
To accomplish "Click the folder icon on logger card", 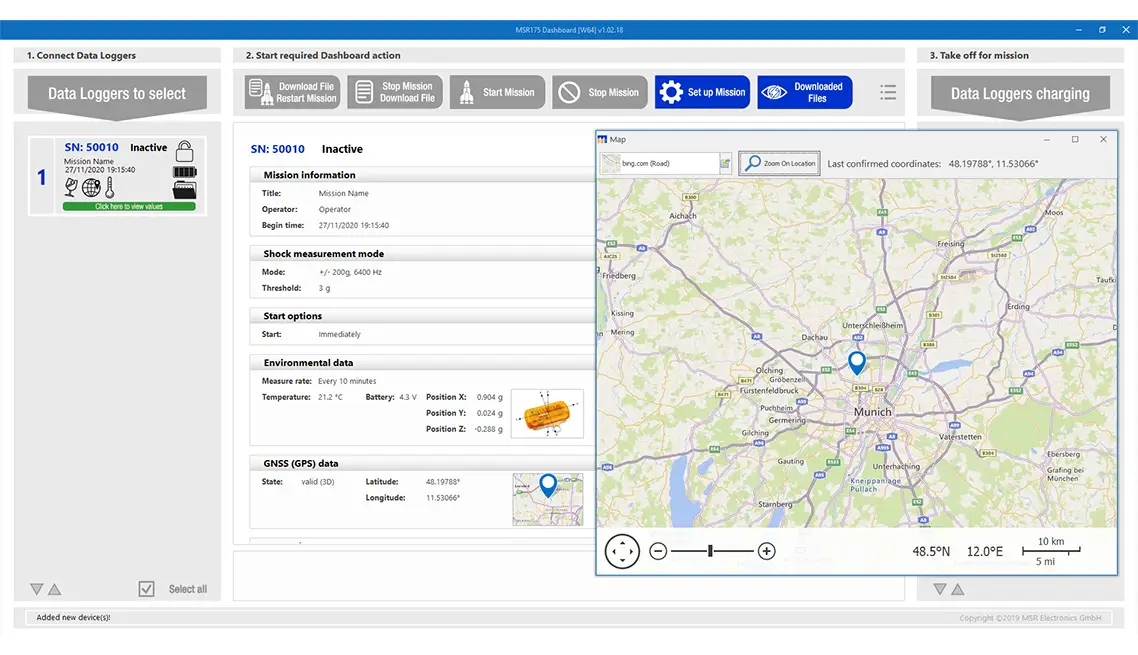I will click(x=185, y=190).
